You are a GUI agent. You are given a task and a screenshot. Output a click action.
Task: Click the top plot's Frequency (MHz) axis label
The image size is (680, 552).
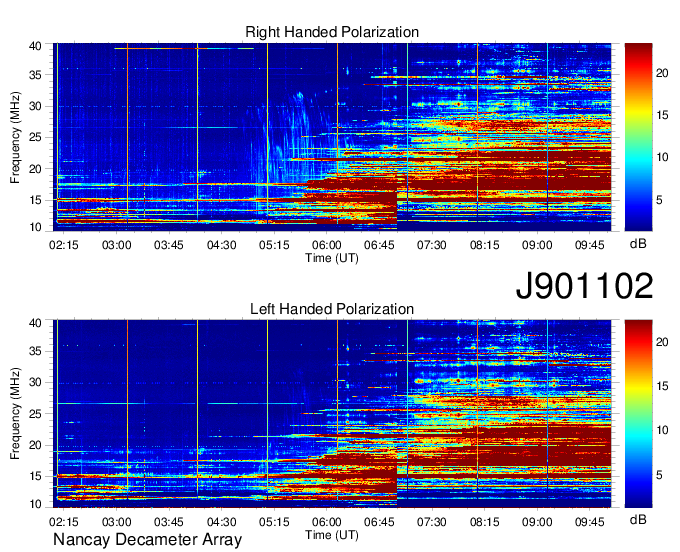(x=15, y=137)
